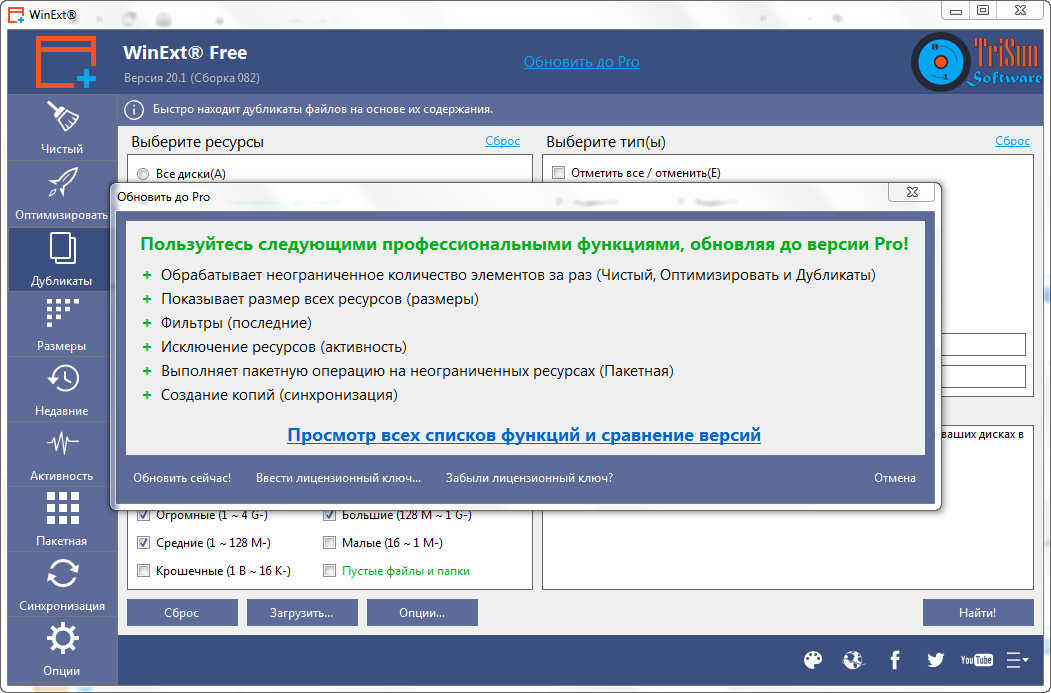
Task: Toggle Отметить все / отменить(E) checkbox
Action: (558, 173)
